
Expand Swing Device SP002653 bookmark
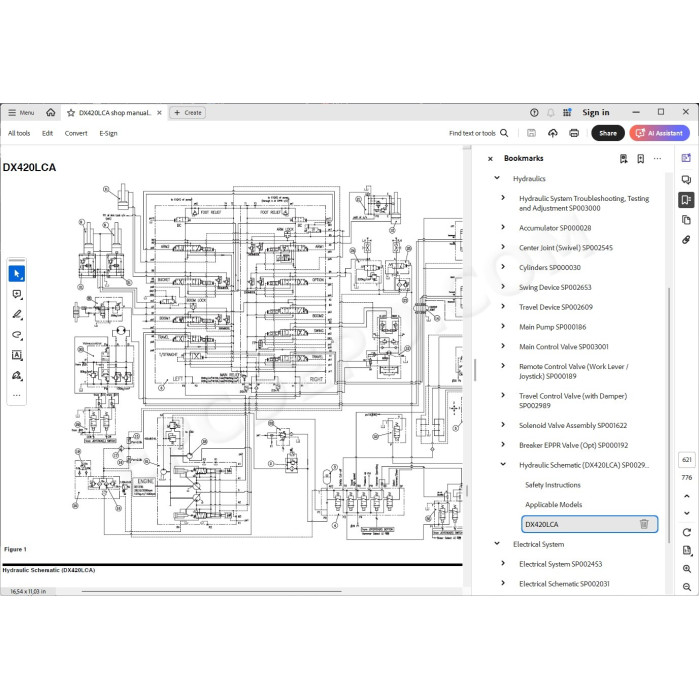503,287
